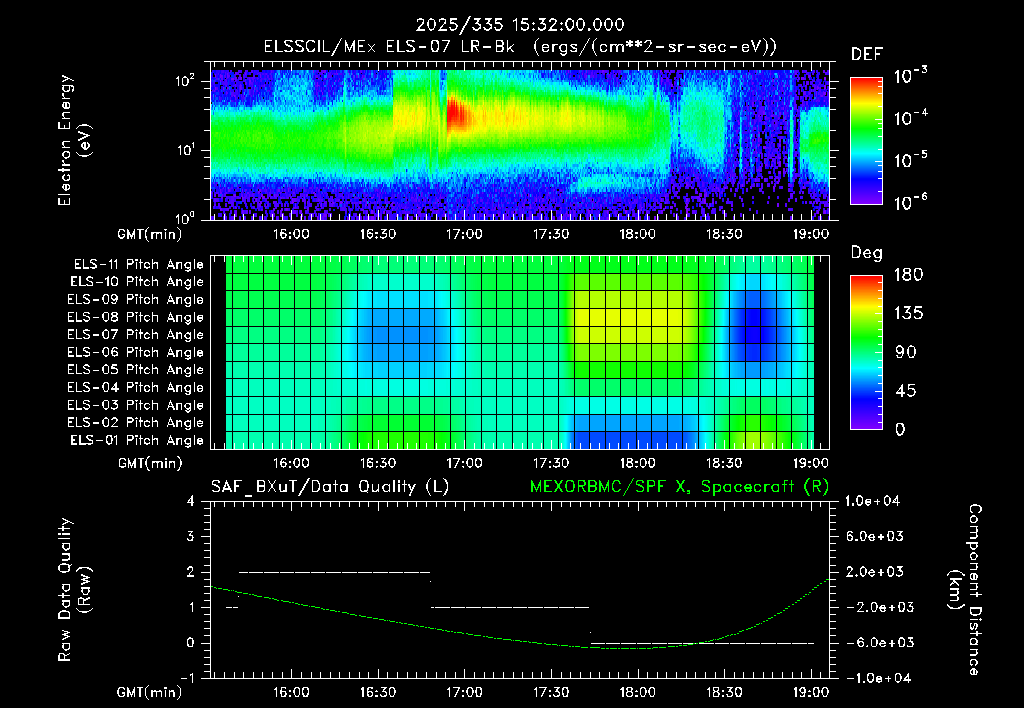Click the 18:30 time label under the spectrogram panel
The height and width of the screenshot is (708, 1024).
pyautogui.click(x=724, y=234)
